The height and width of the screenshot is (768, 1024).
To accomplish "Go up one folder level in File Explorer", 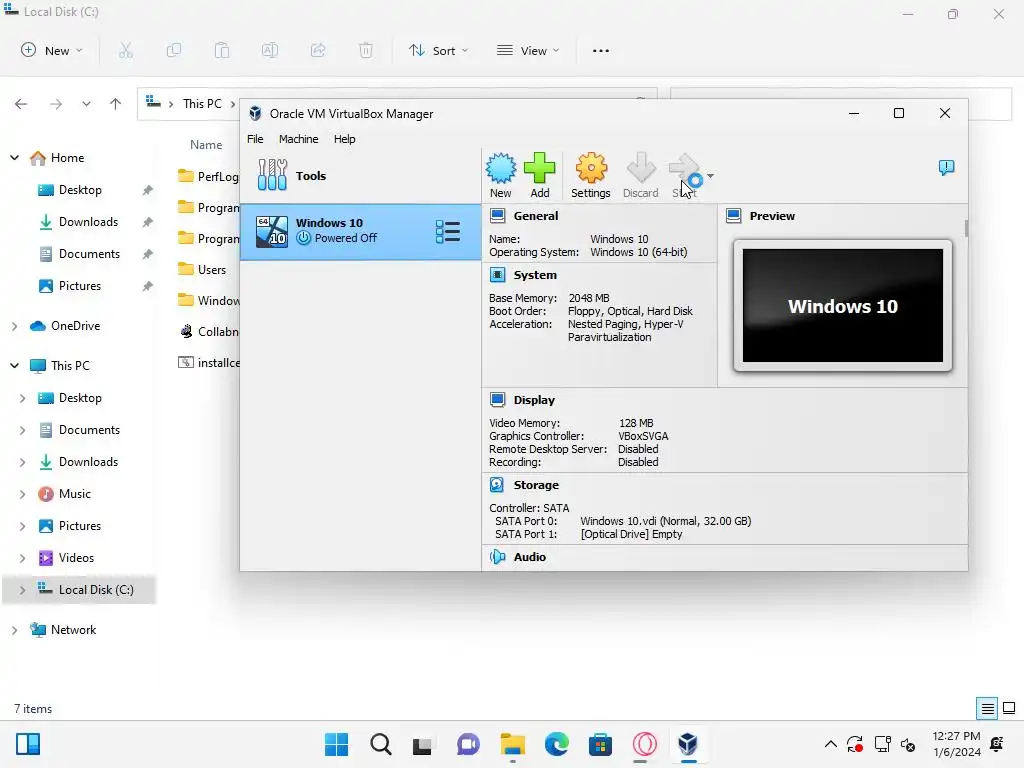I will click(116, 104).
